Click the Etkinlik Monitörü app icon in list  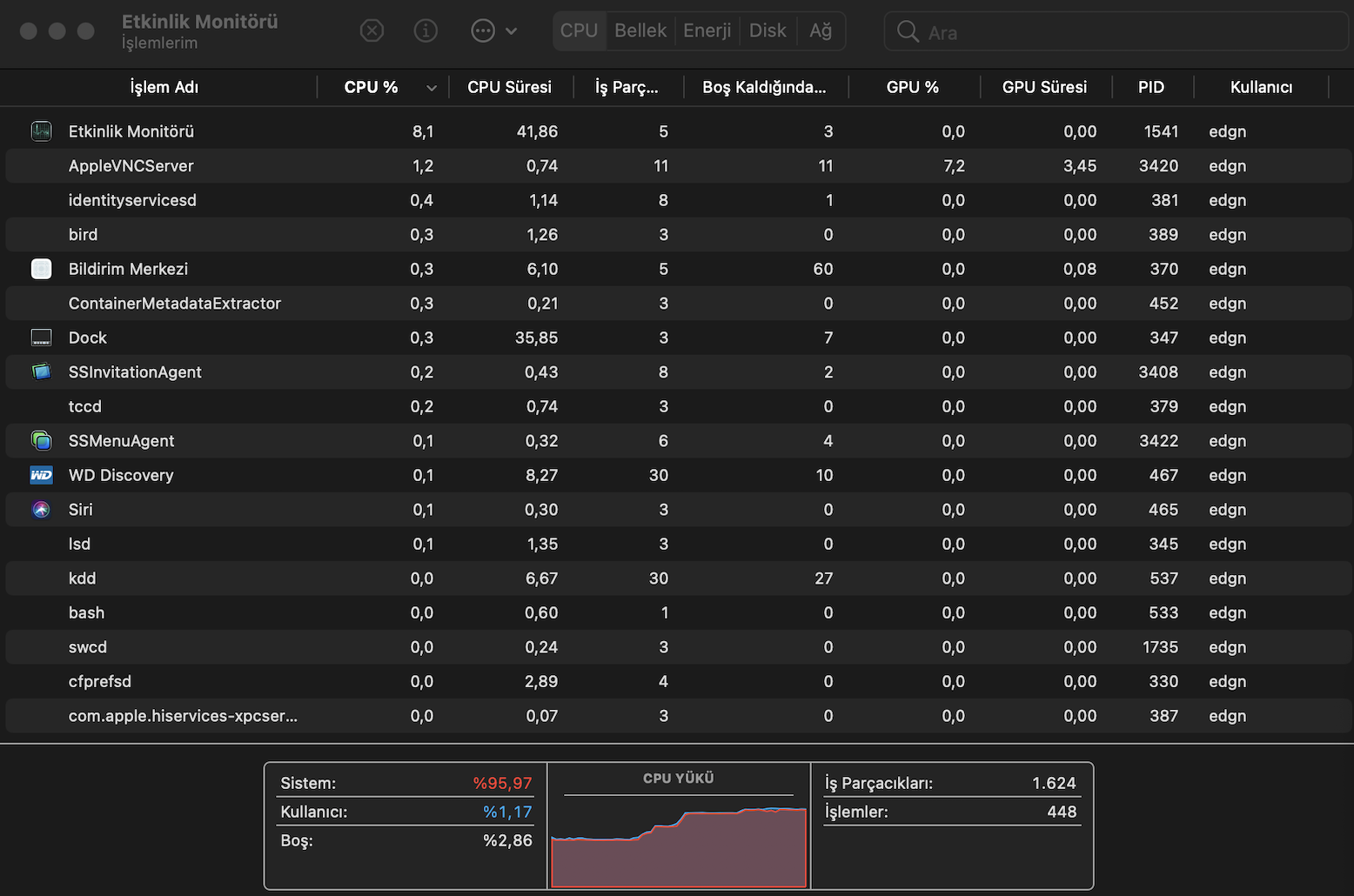pyautogui.click(x=41, y=131)
